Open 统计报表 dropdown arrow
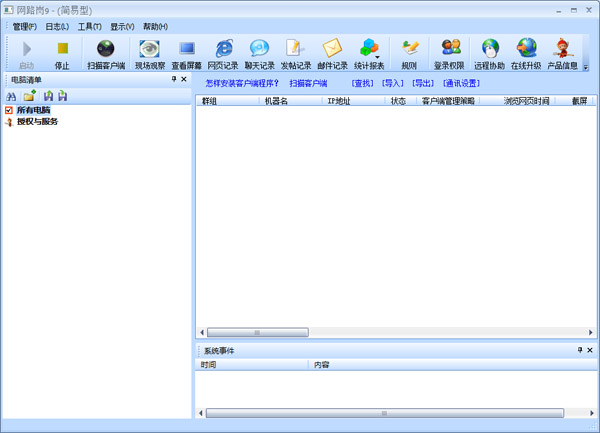This screenshot has width=600, height=433. tap(378, 57)
